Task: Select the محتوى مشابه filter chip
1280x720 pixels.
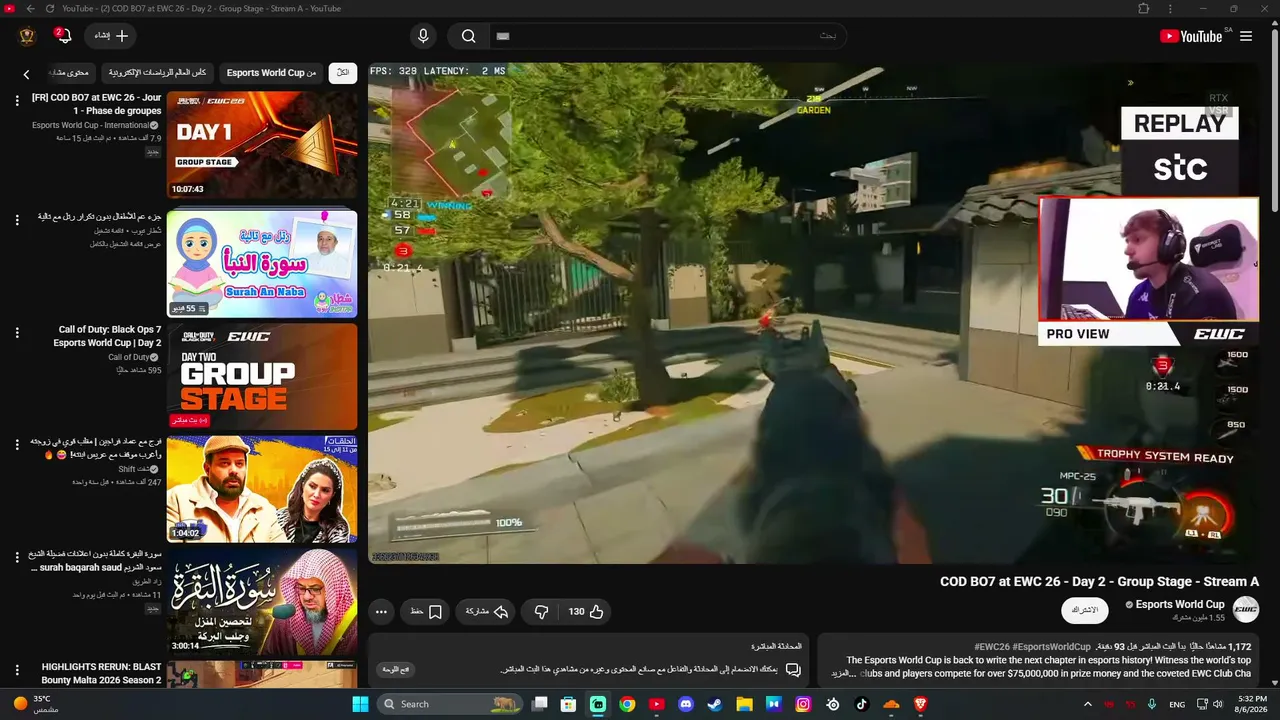Action: (69, 73)
